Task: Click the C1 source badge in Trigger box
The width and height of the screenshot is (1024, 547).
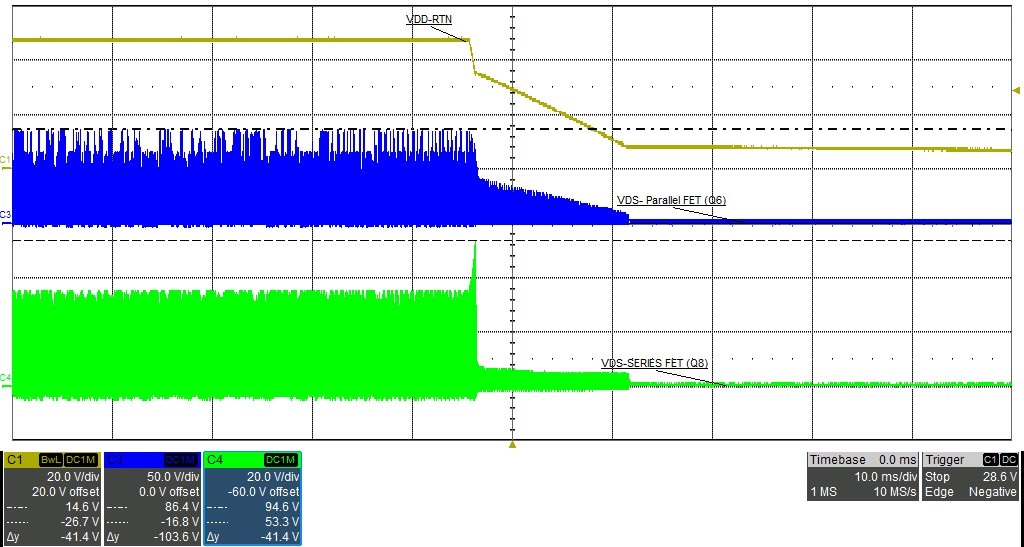Action: click(x=990, y=460)
